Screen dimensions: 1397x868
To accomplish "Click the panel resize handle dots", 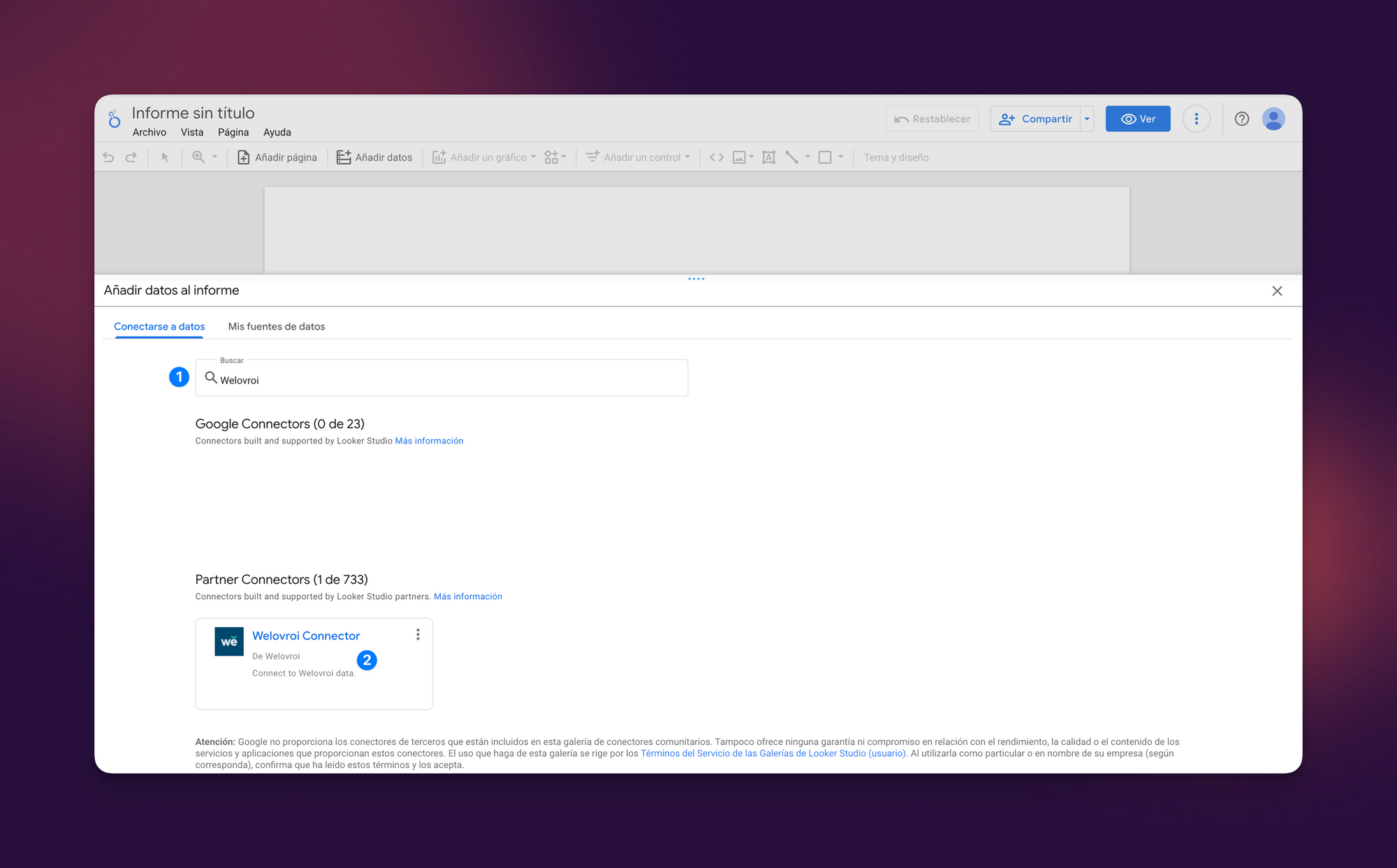I will [696, 279].
